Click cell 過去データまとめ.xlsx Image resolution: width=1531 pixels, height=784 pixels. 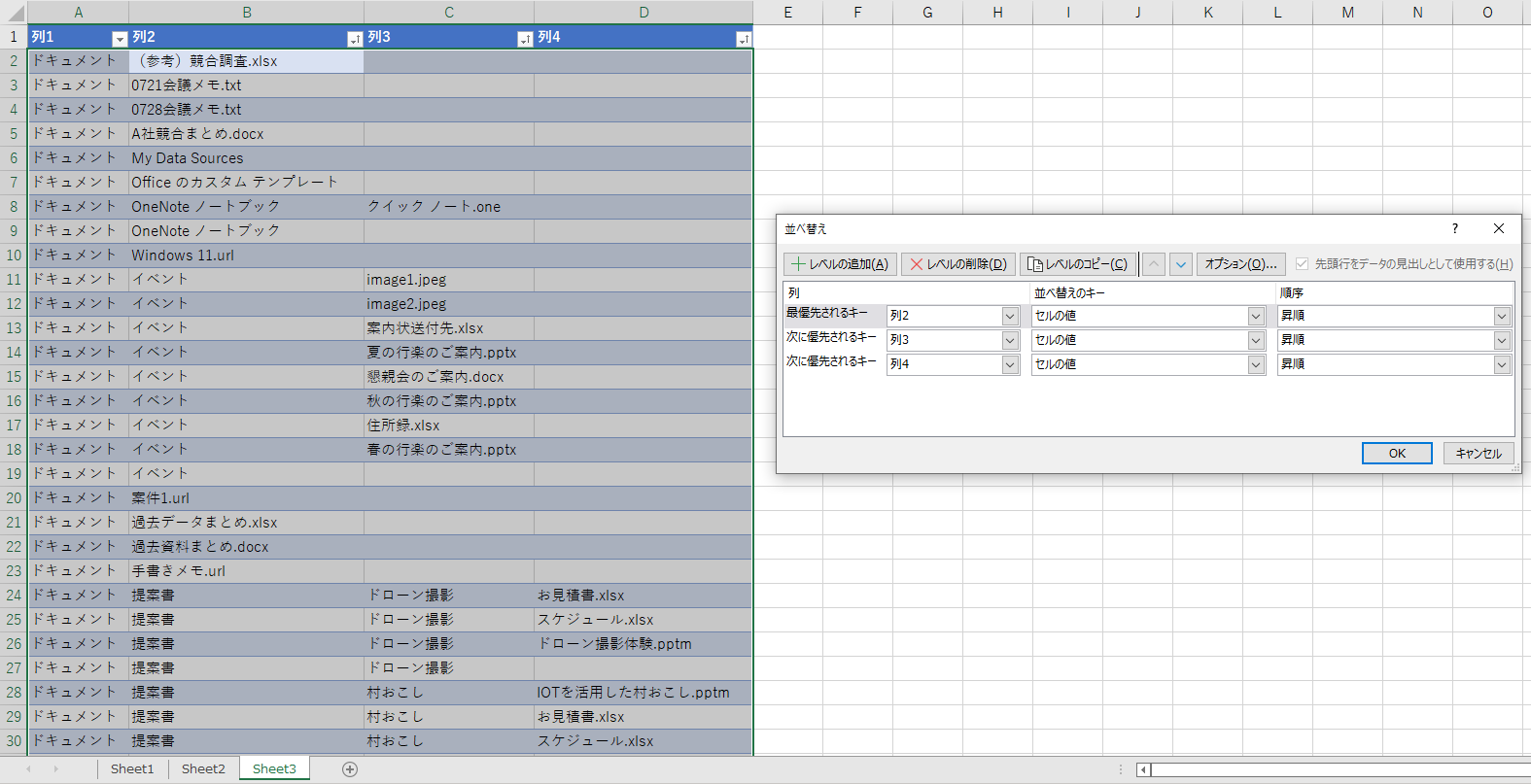coord(246,523)
